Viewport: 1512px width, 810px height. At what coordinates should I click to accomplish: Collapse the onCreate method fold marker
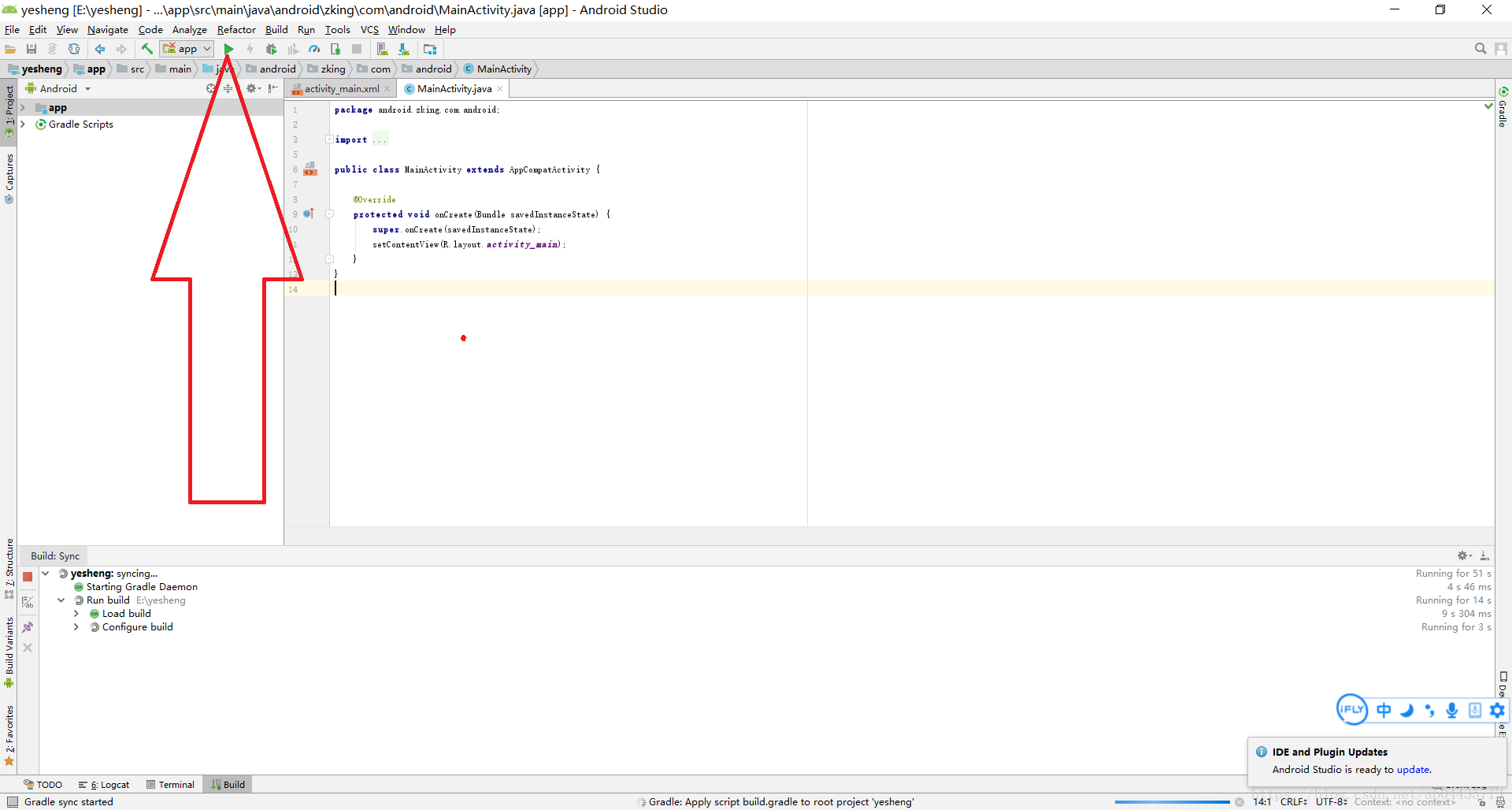pyautogui.click(x=329, y=214)
